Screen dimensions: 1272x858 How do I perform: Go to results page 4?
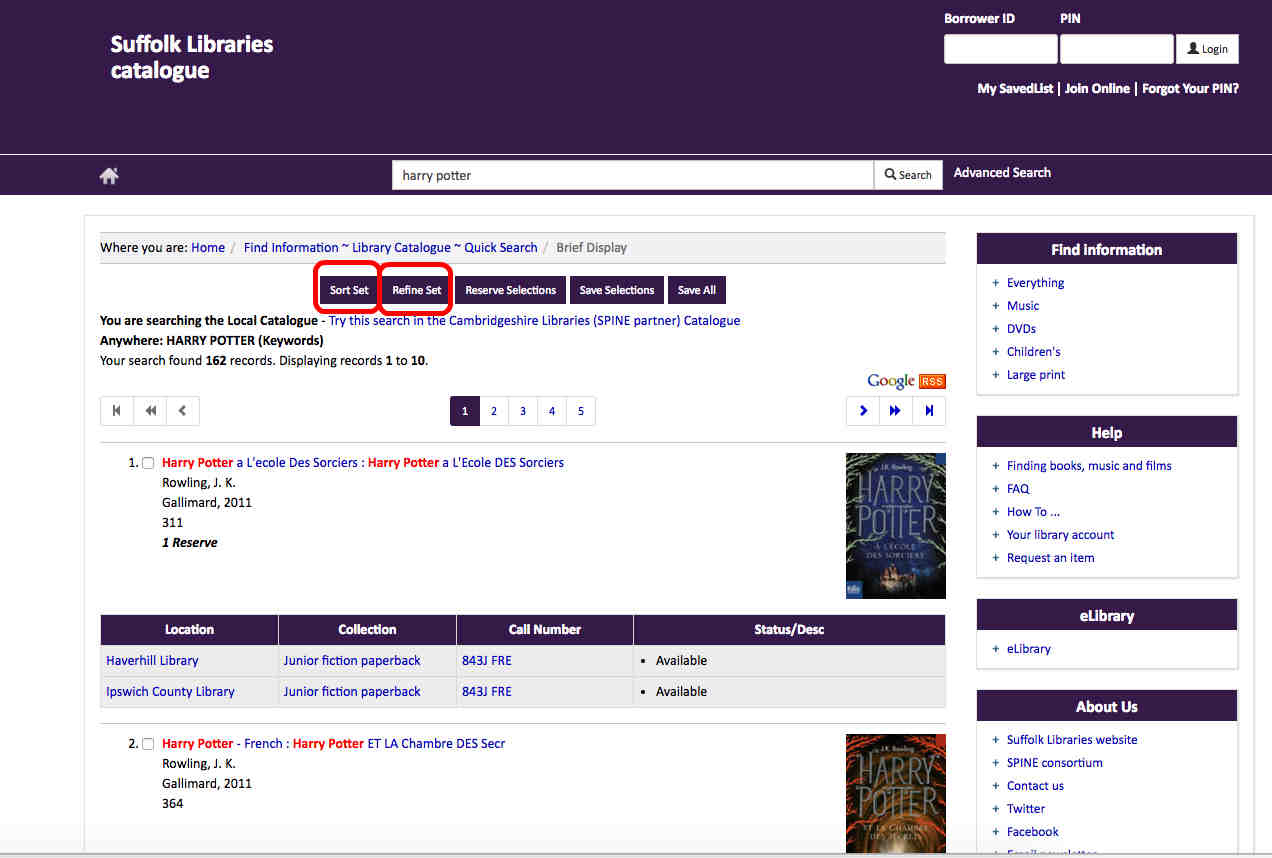(x=552, y=411)
